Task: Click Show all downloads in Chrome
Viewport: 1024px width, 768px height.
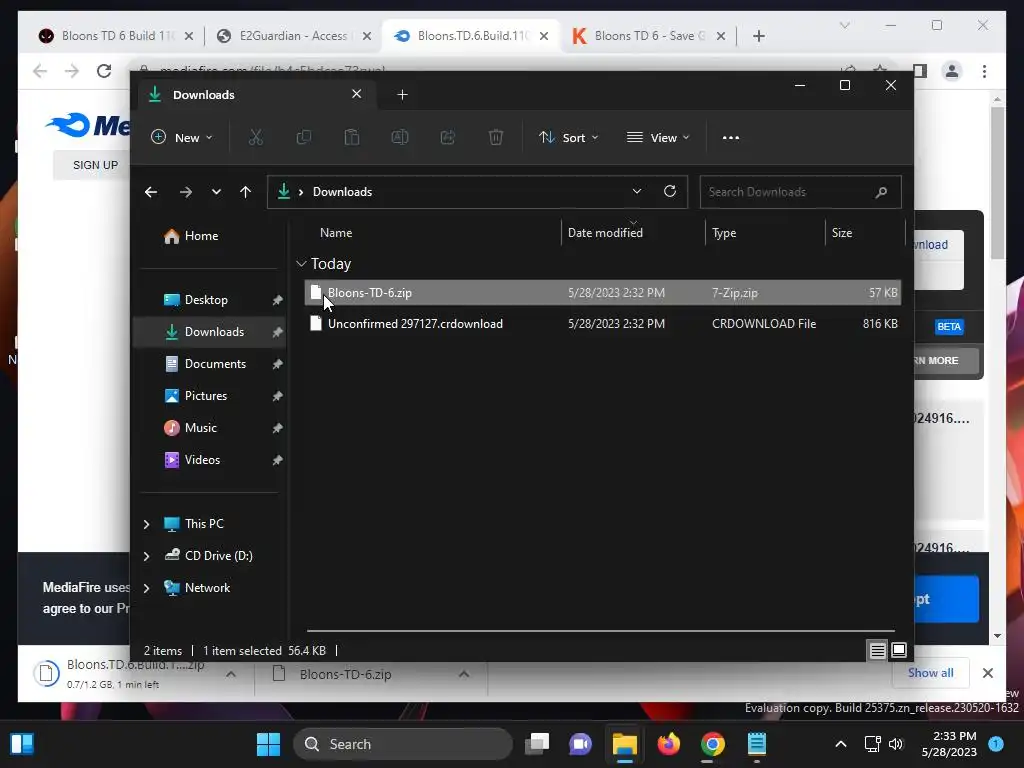Action: point(931,673)
